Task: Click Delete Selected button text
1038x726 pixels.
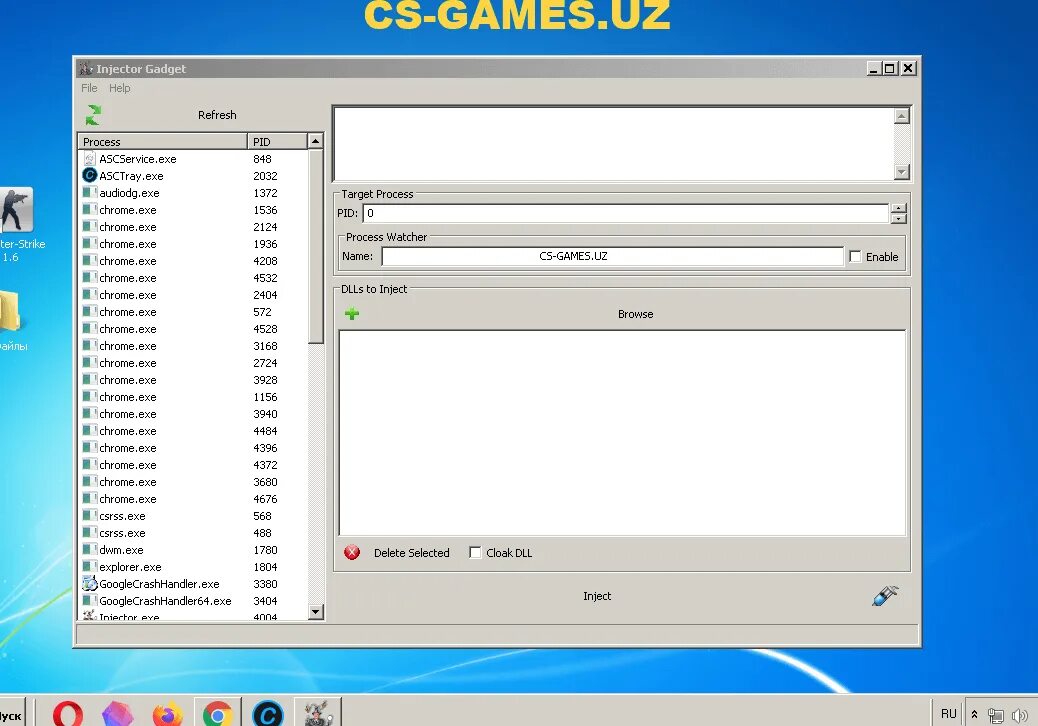Action: pyautogui.click(x=412, y=553)
